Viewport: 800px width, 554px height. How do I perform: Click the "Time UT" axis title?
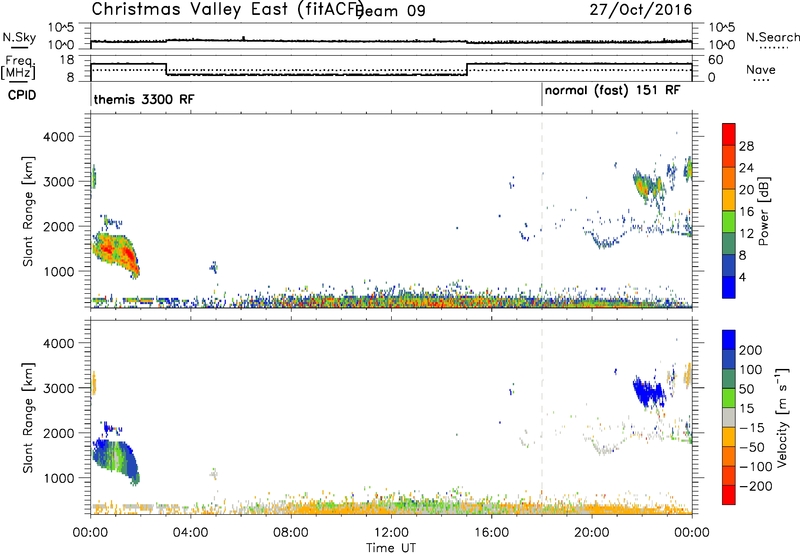point(391,548)
